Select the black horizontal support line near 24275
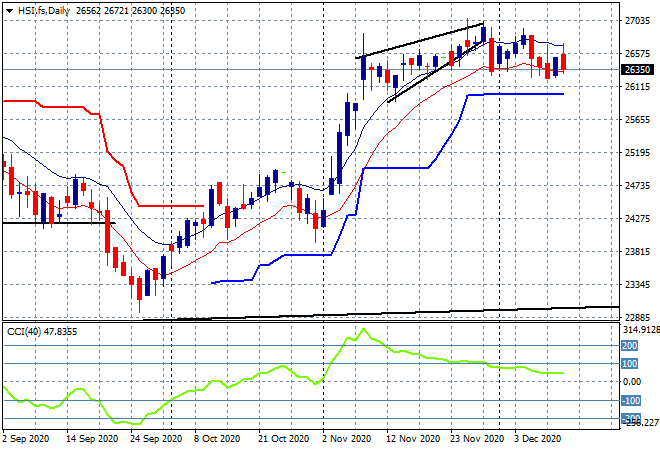Viewport: 660px width, 450px height. click(x=59, y=223)
